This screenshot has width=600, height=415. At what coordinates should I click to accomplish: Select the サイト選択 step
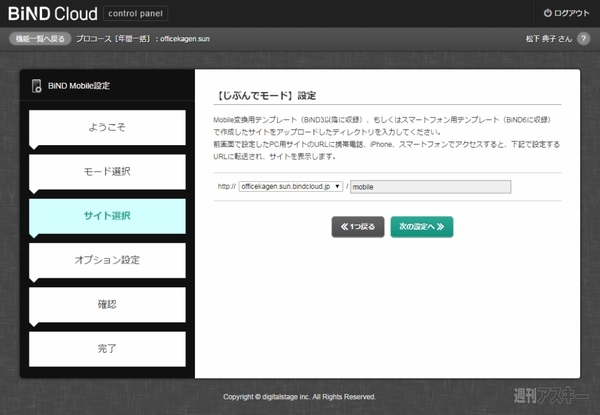click(x=107, y=216)
